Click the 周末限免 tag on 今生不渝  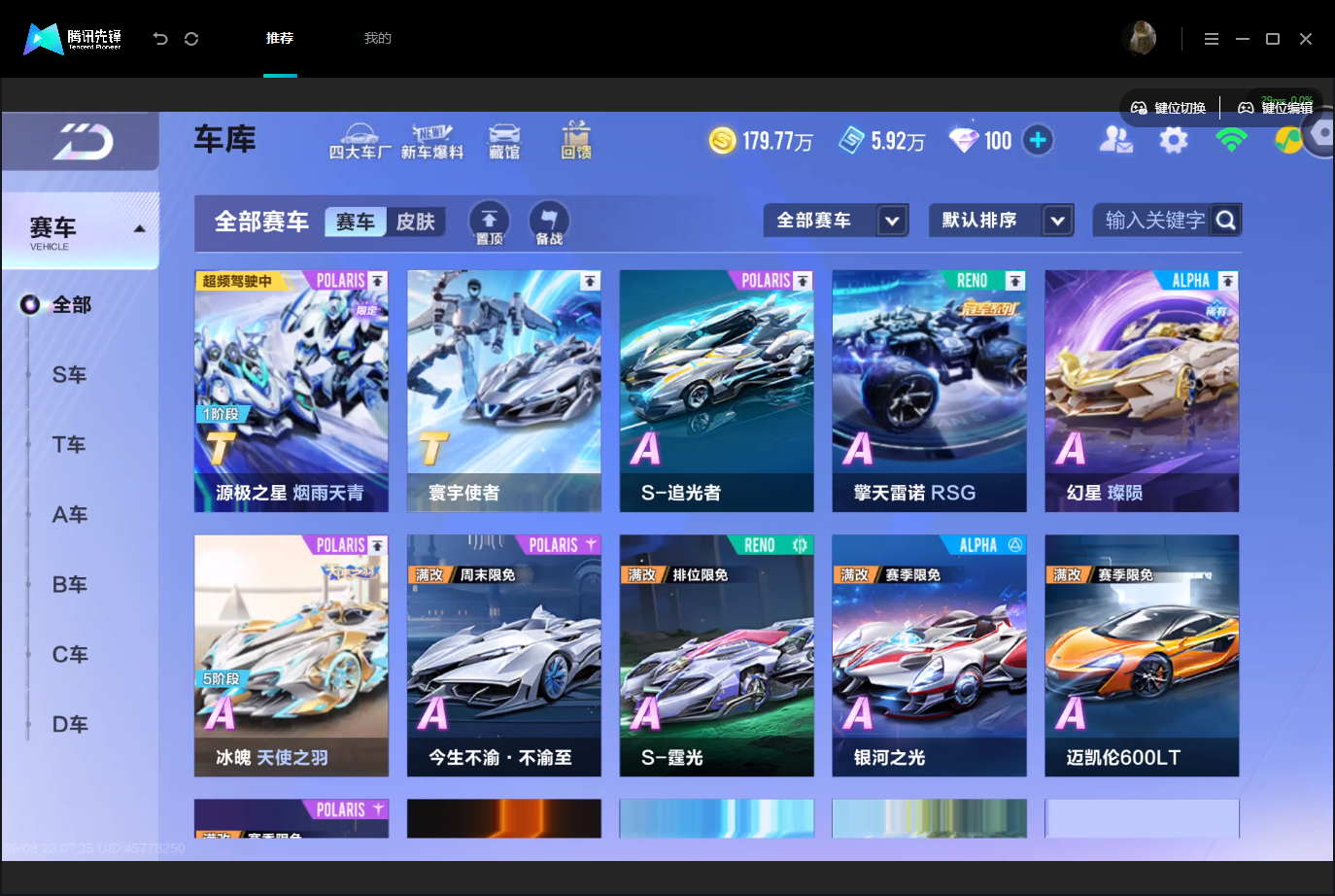pos(488,575)
